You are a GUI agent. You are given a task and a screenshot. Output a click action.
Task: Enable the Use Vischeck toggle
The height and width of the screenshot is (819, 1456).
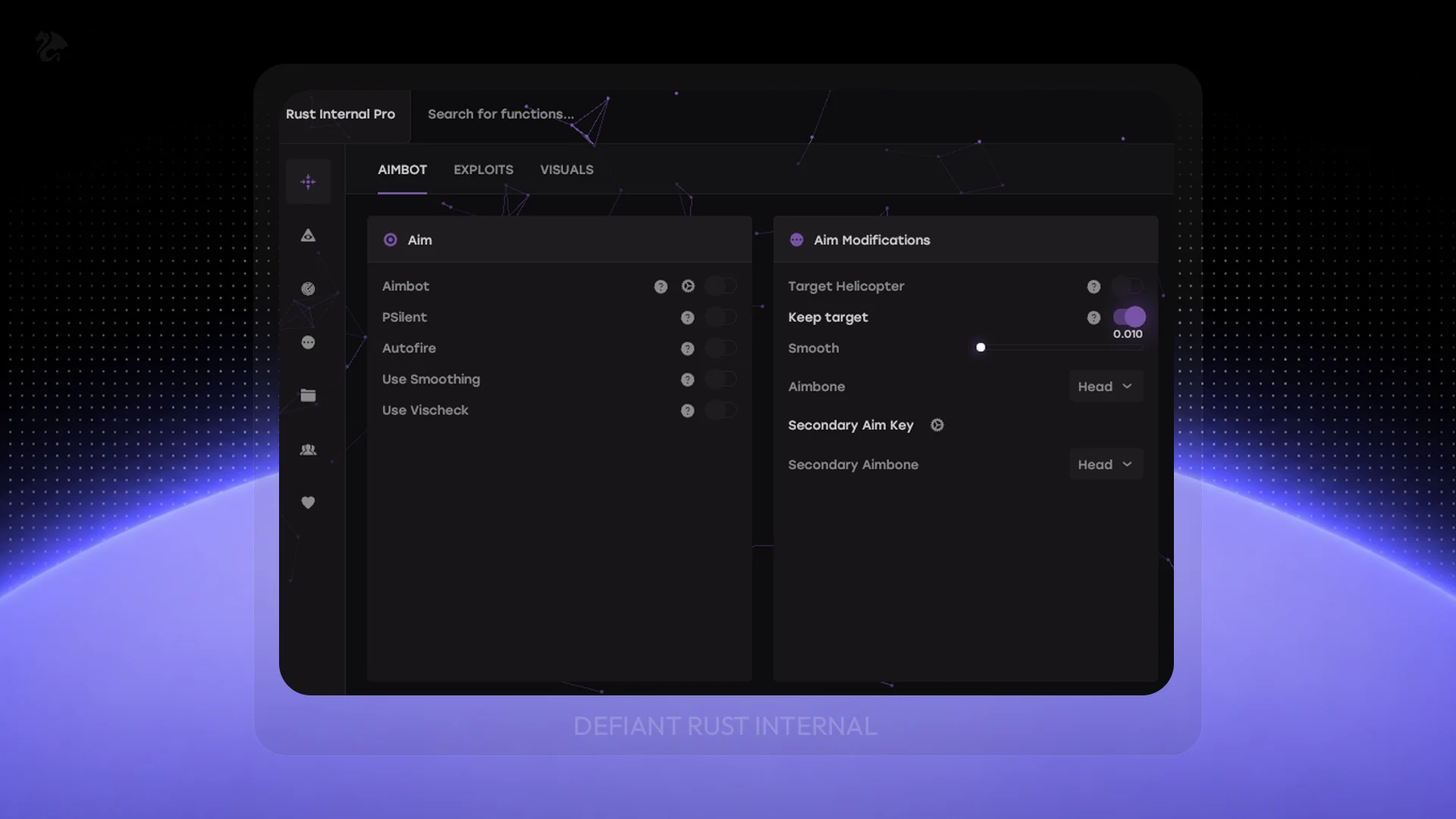[721, 410]
